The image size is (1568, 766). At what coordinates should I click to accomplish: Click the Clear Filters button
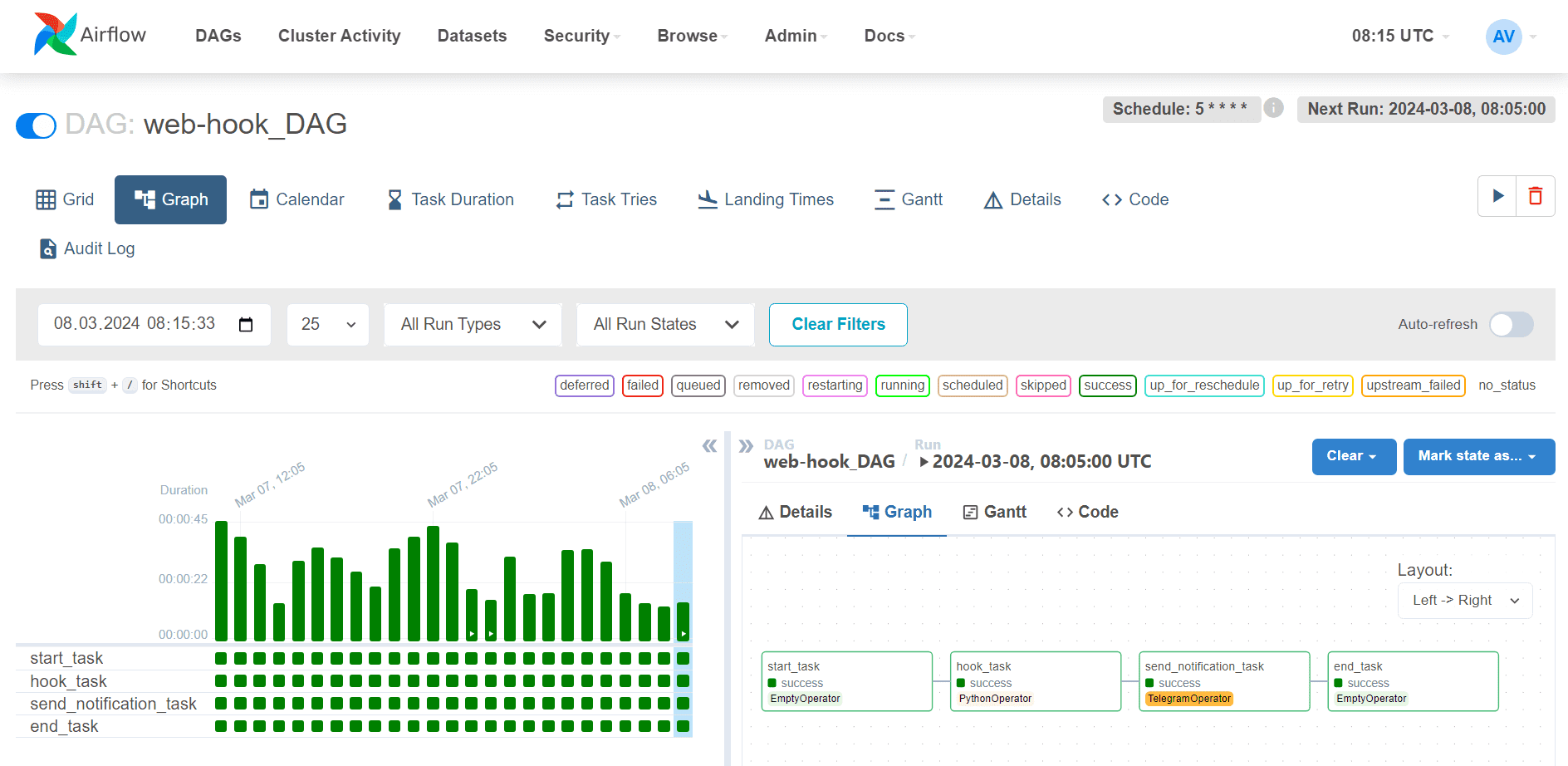pos(838,324)
